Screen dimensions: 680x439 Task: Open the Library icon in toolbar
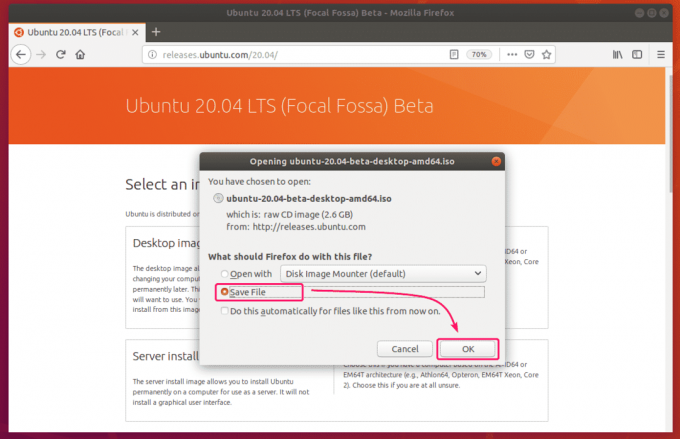(618, 55)
